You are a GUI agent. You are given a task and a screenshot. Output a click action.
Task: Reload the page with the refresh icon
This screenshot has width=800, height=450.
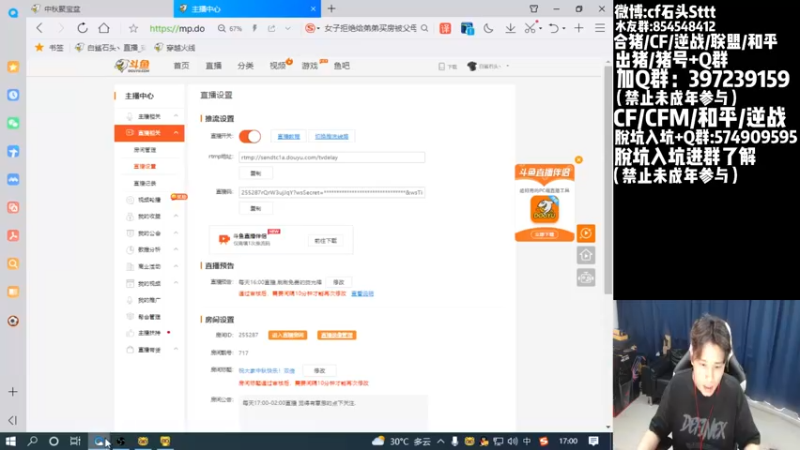point(82,28)
